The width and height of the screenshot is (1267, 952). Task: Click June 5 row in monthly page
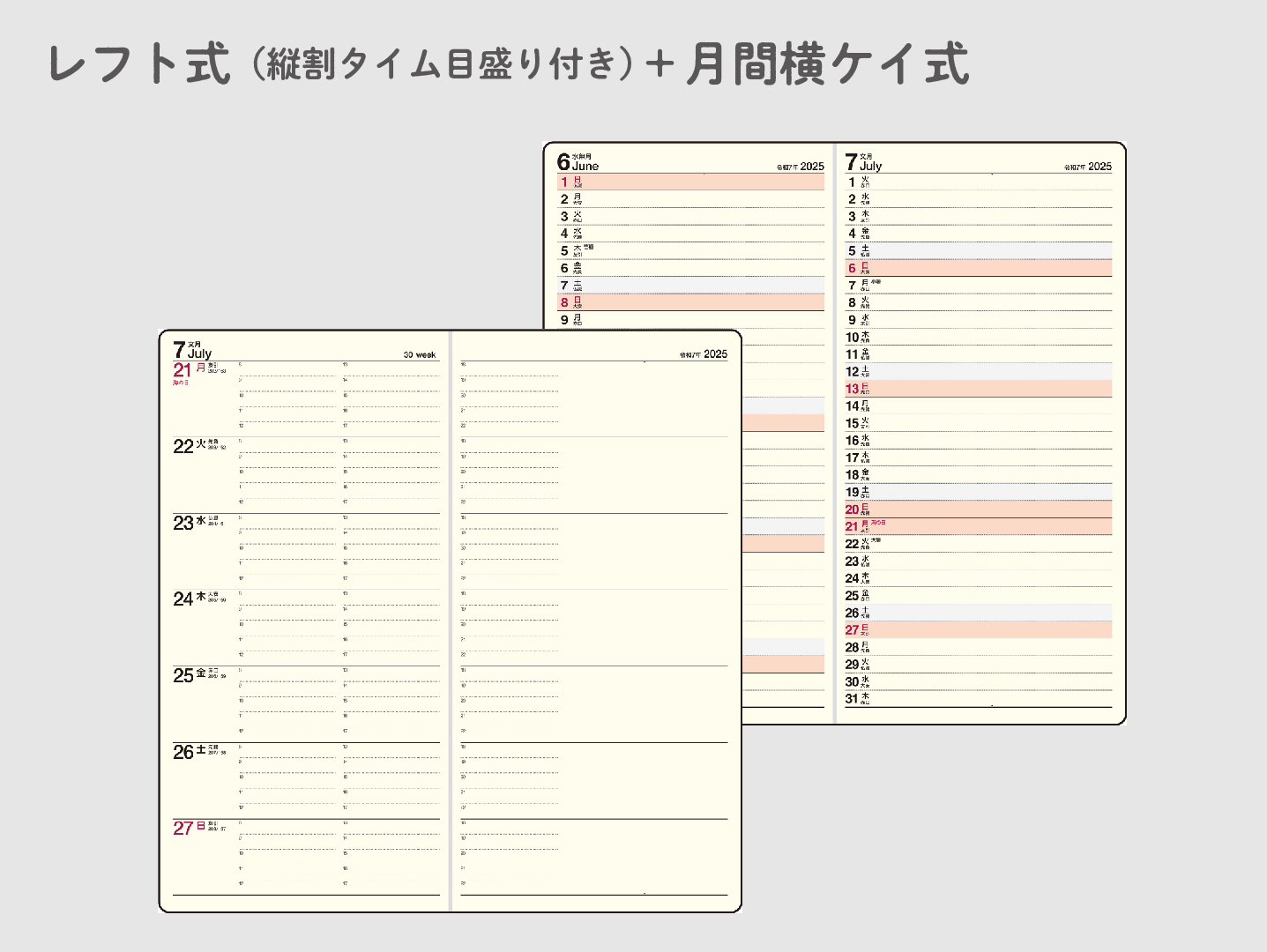click(690, 250)
